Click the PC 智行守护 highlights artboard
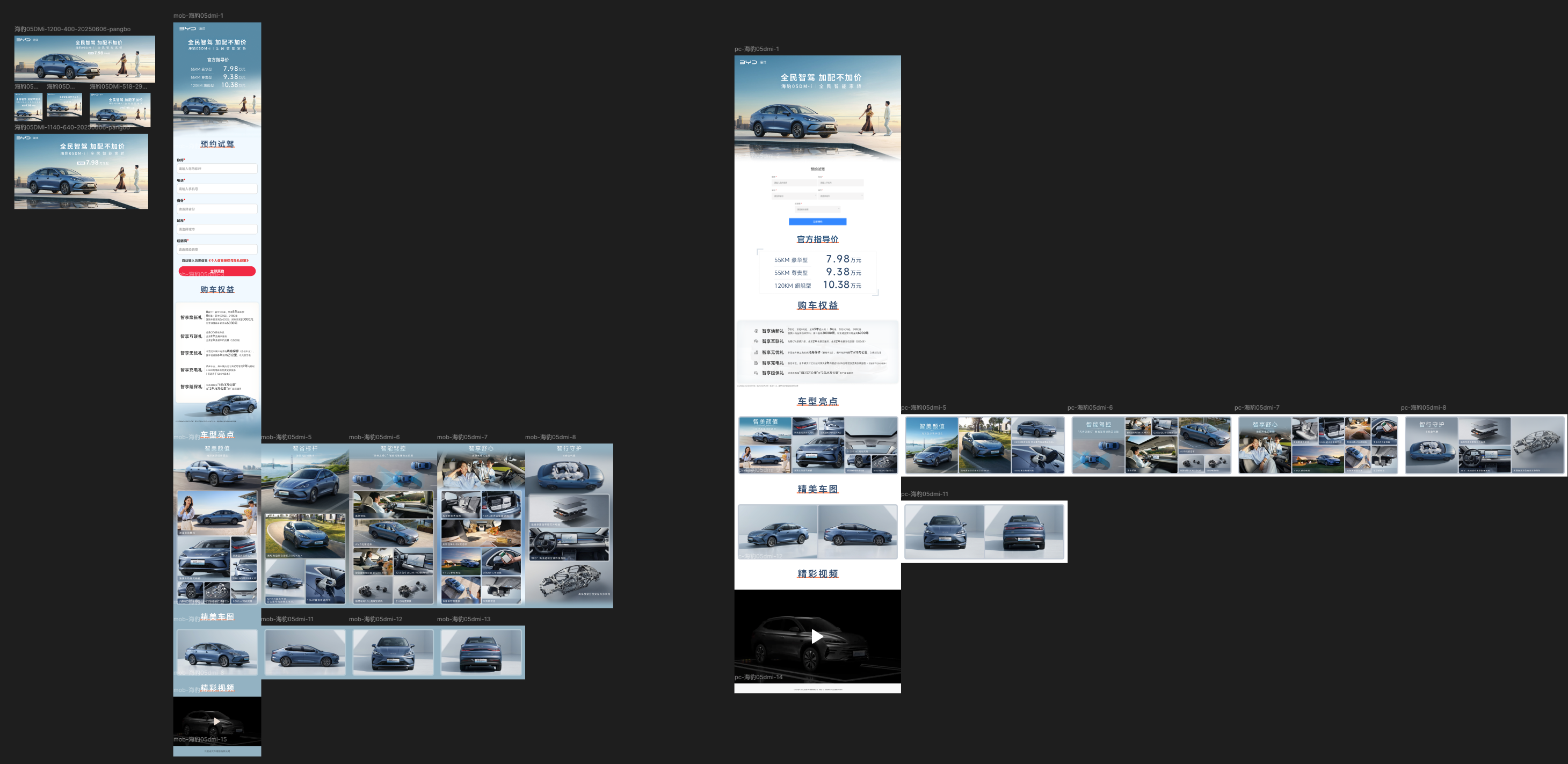1568x764 pixels. point(1484,445)
